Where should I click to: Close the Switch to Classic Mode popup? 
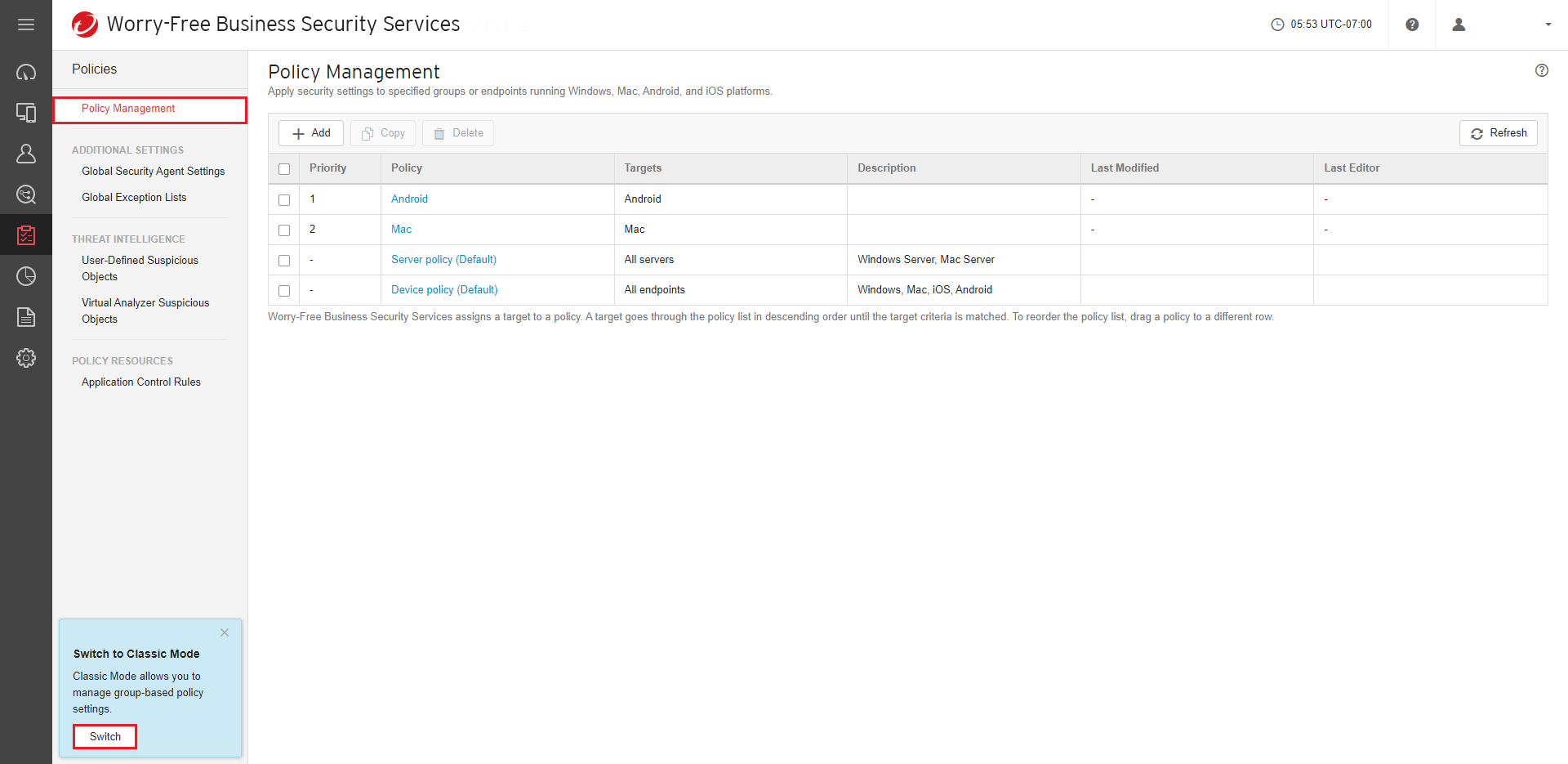pyautogui.click(x=225, y=632)
